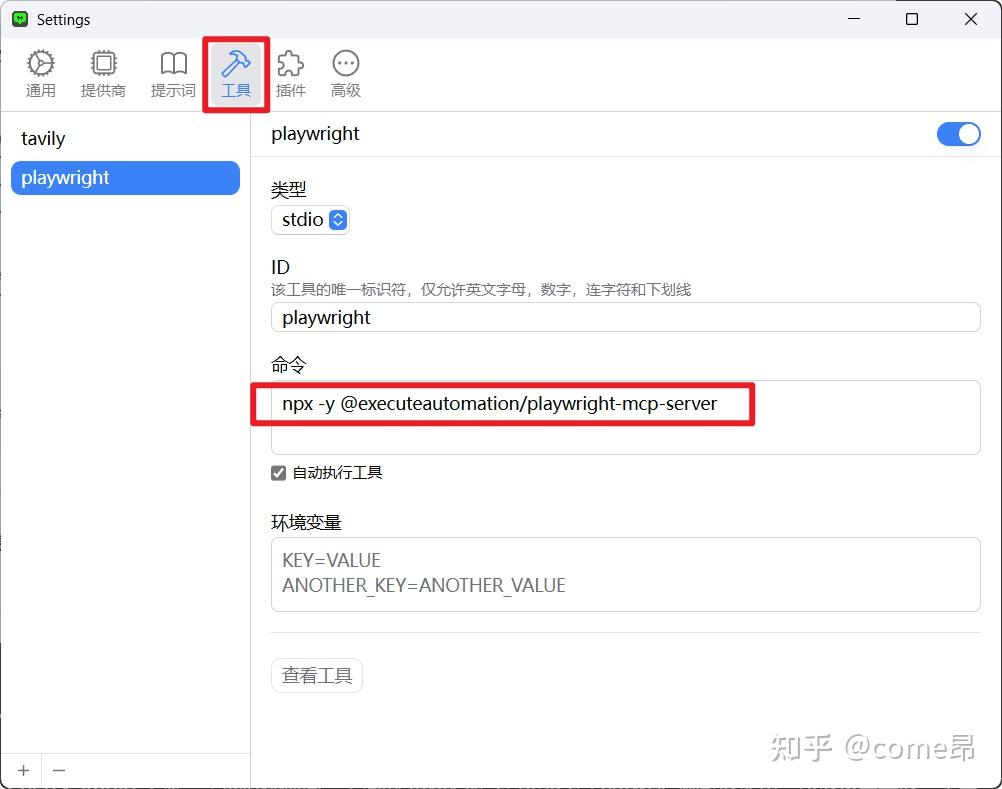This screenshot has width=1002, height=789.
Task: Select the 提供商 (Providers) settings icon
Action: 104,70
